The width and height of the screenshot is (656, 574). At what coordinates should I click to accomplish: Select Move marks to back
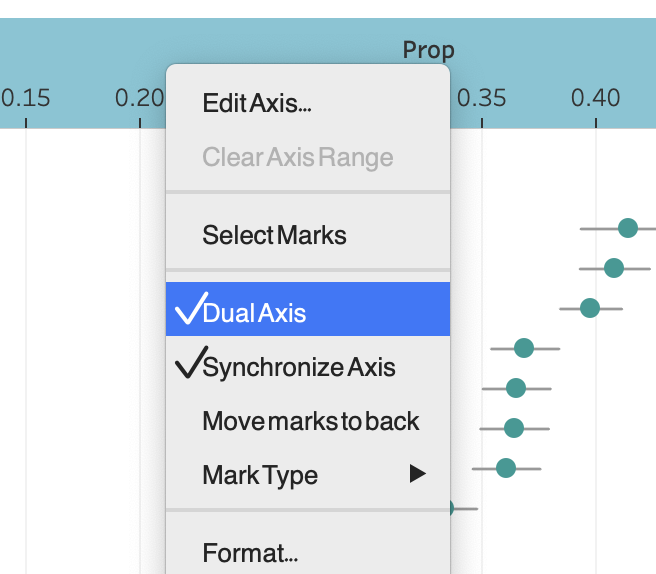point(310,421)
